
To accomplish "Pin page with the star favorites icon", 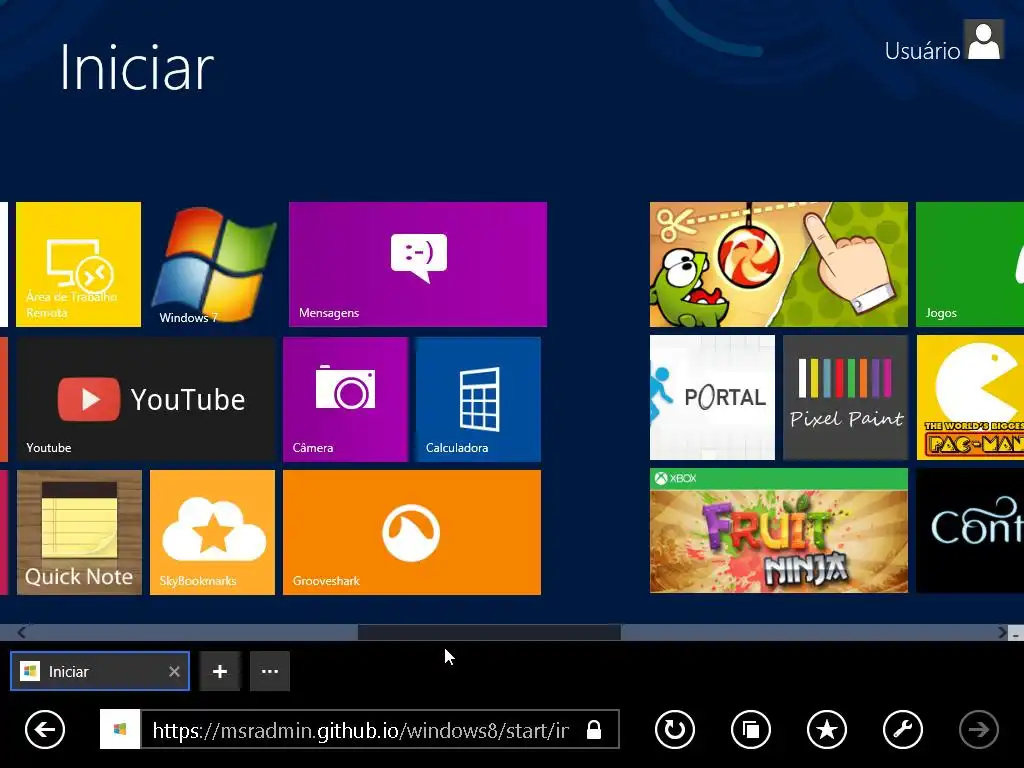I will pos(827,729).
